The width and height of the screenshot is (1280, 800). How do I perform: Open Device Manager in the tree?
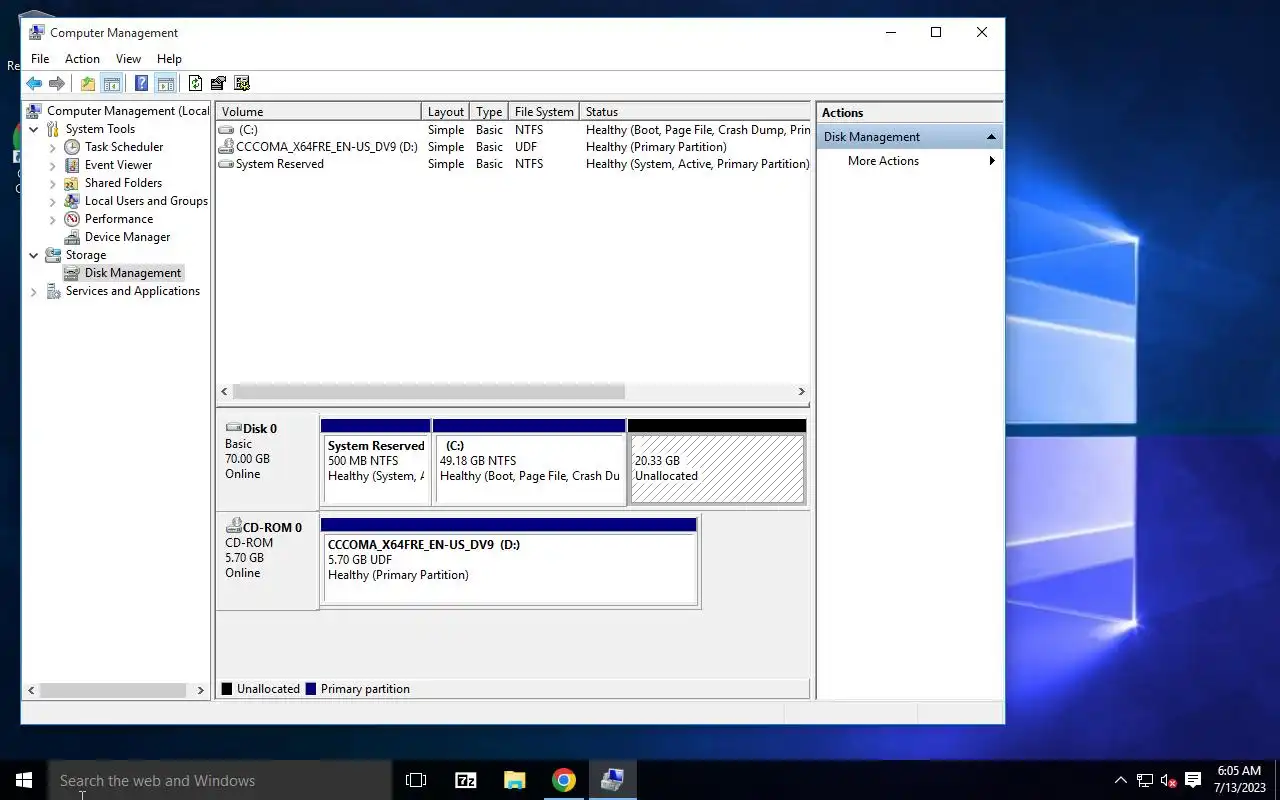[127, 237]
